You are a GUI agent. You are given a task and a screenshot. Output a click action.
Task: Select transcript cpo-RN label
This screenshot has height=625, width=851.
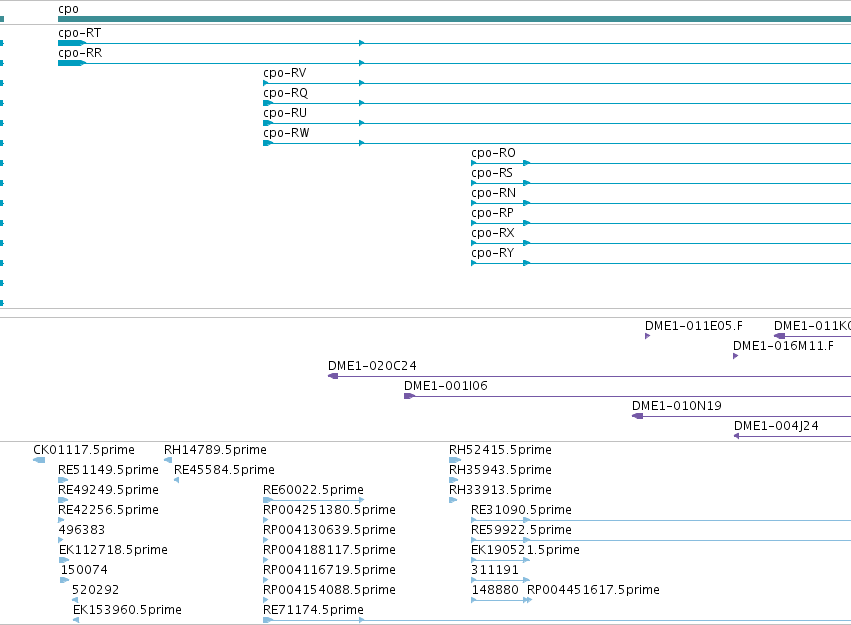[x=493, y=193]
